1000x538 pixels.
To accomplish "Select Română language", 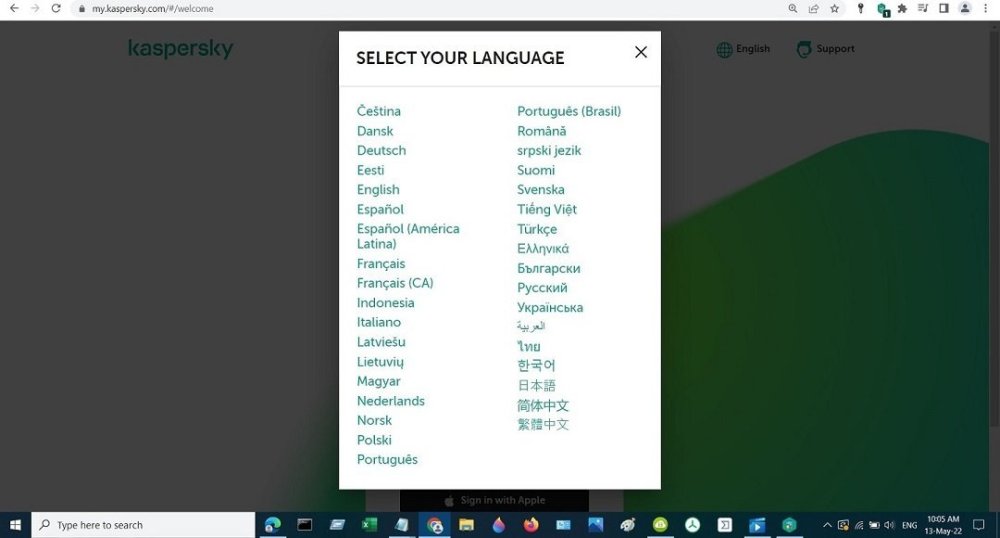I will (x=541, y=131).
